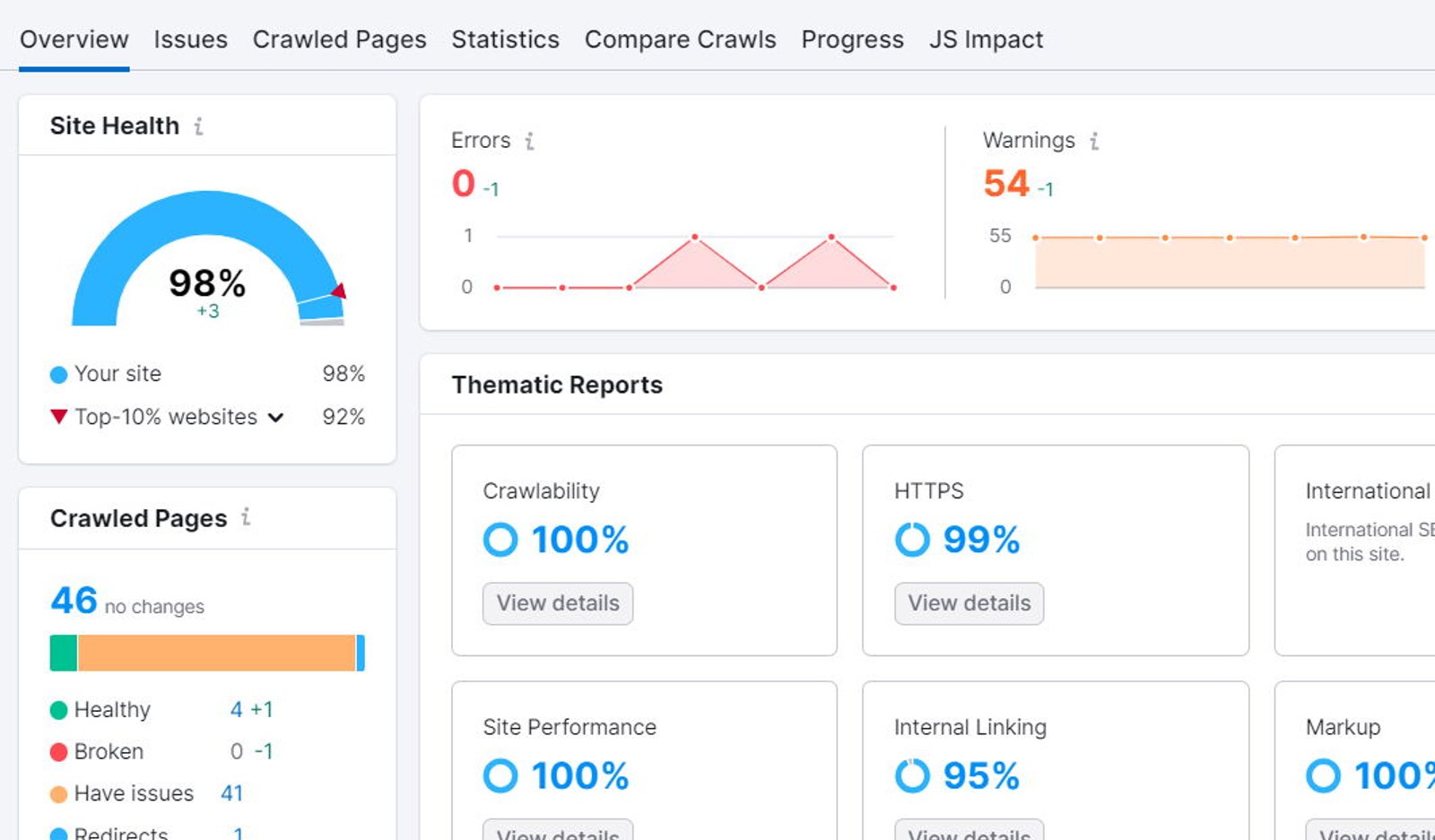Click the blue Redirects bar segment
This screenshot has height=840, width=1435.
coord(361,653)
